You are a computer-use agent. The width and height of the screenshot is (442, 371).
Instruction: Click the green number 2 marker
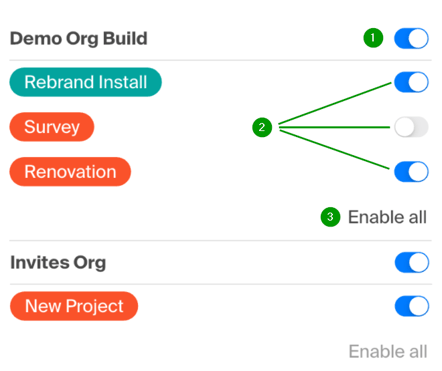pyautogui.click(x=262, y=127)
